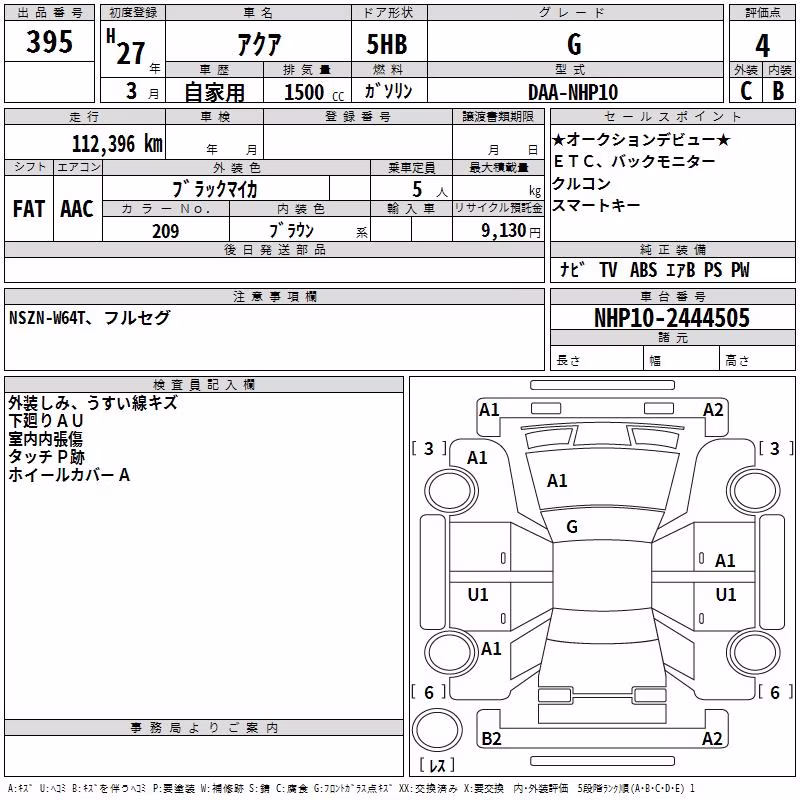The image size is (800, 800).
Task: Click エアB in genuine equipment
Action: tap(681, 269)
